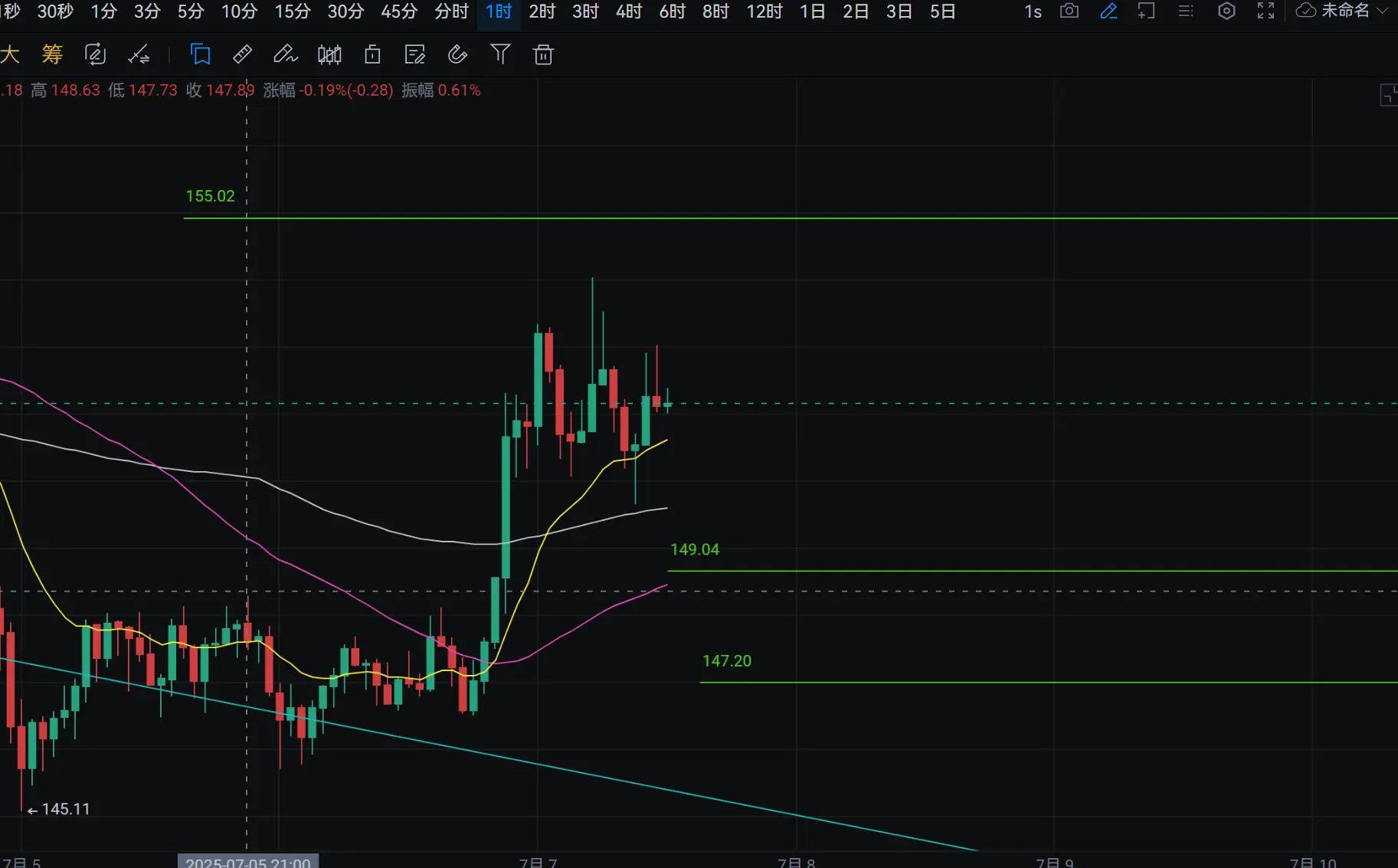The width and height of the screenshot is (1398, 868).
Task: Click the 7月 8 date axis label
Action: pyautogui.click(x=796, y=862)
